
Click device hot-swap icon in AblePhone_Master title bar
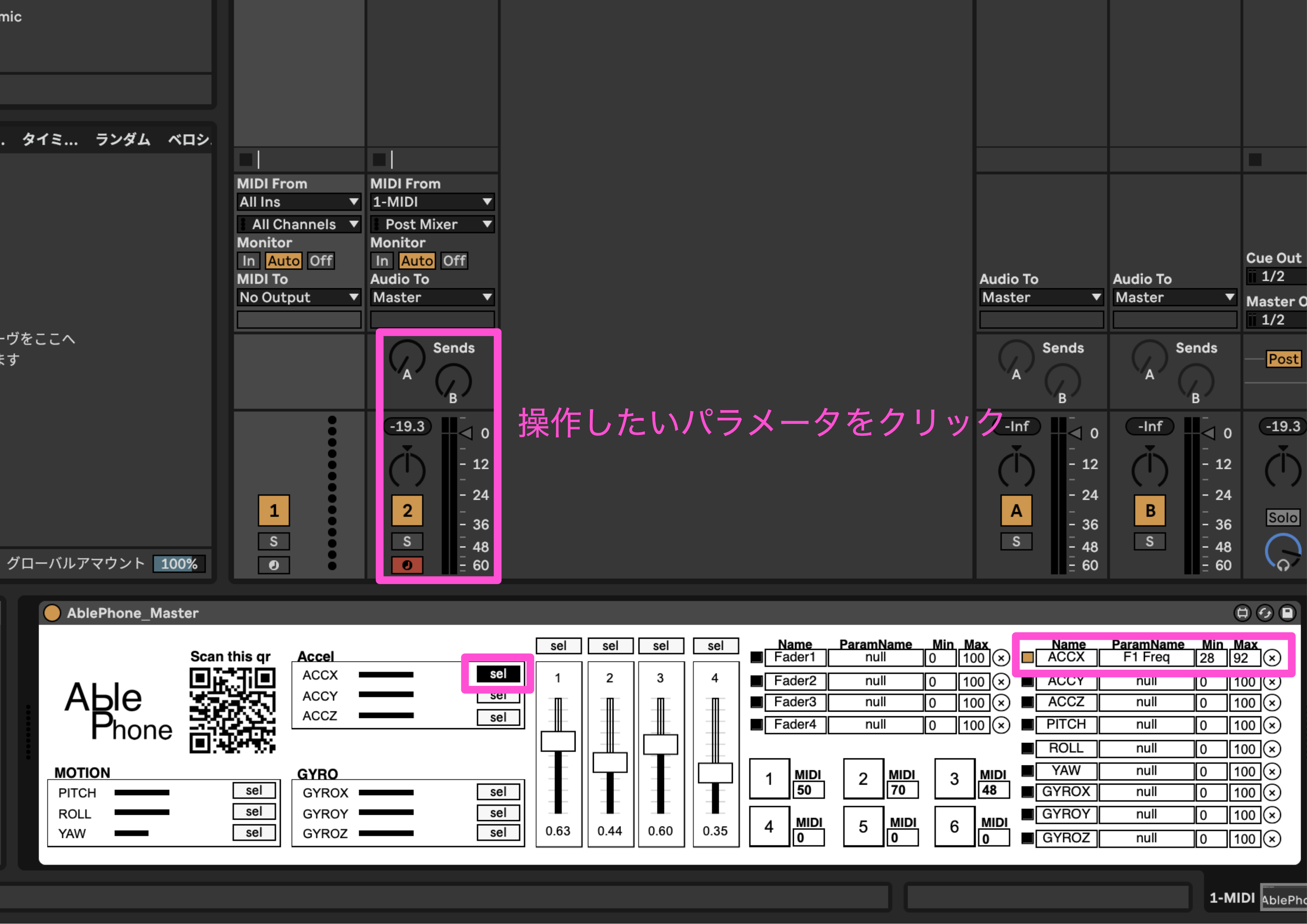point(1265,613)
